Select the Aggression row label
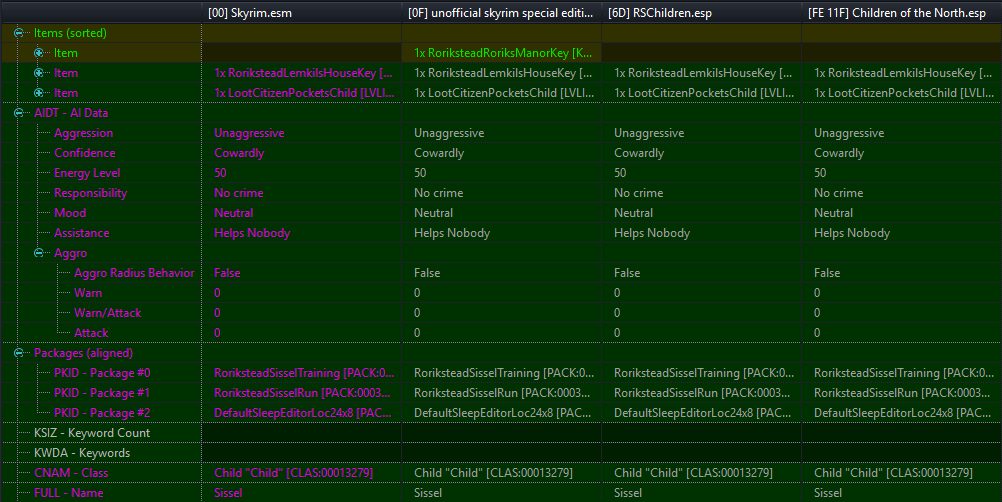The image size is (1002, 502). coord(84,133)
